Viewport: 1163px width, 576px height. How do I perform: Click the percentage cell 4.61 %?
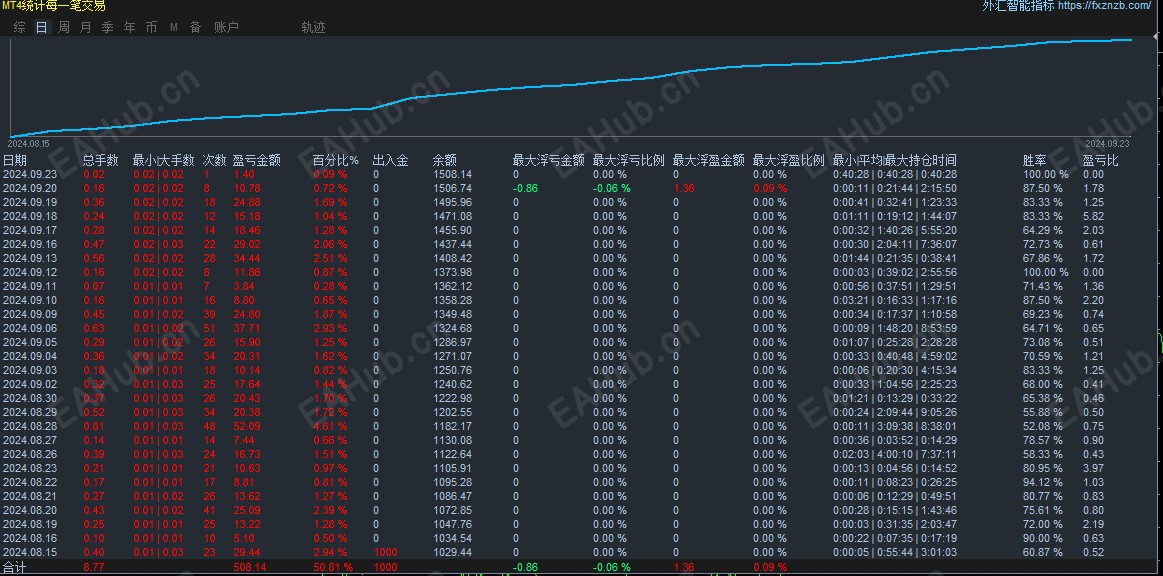pos(329,426)
